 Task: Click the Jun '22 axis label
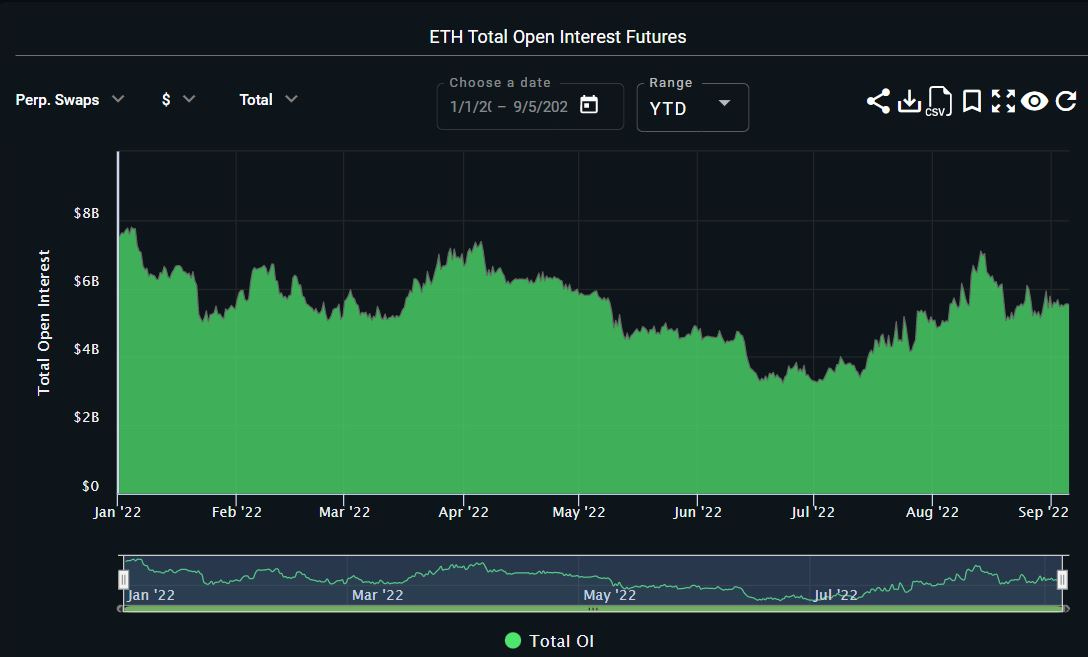697,512
